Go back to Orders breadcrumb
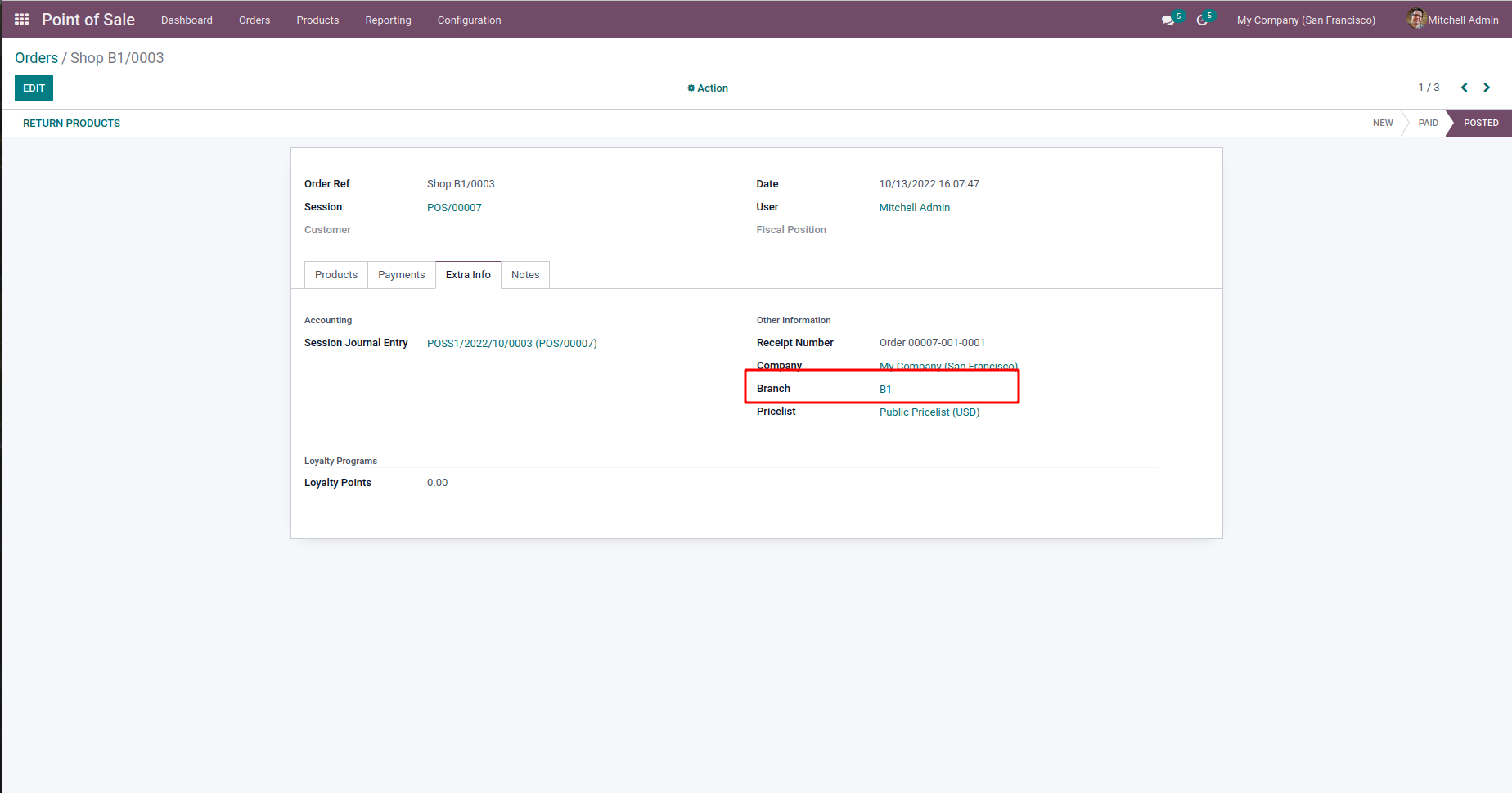This screenshot has height=793, width=1512. tap(36, 58)
